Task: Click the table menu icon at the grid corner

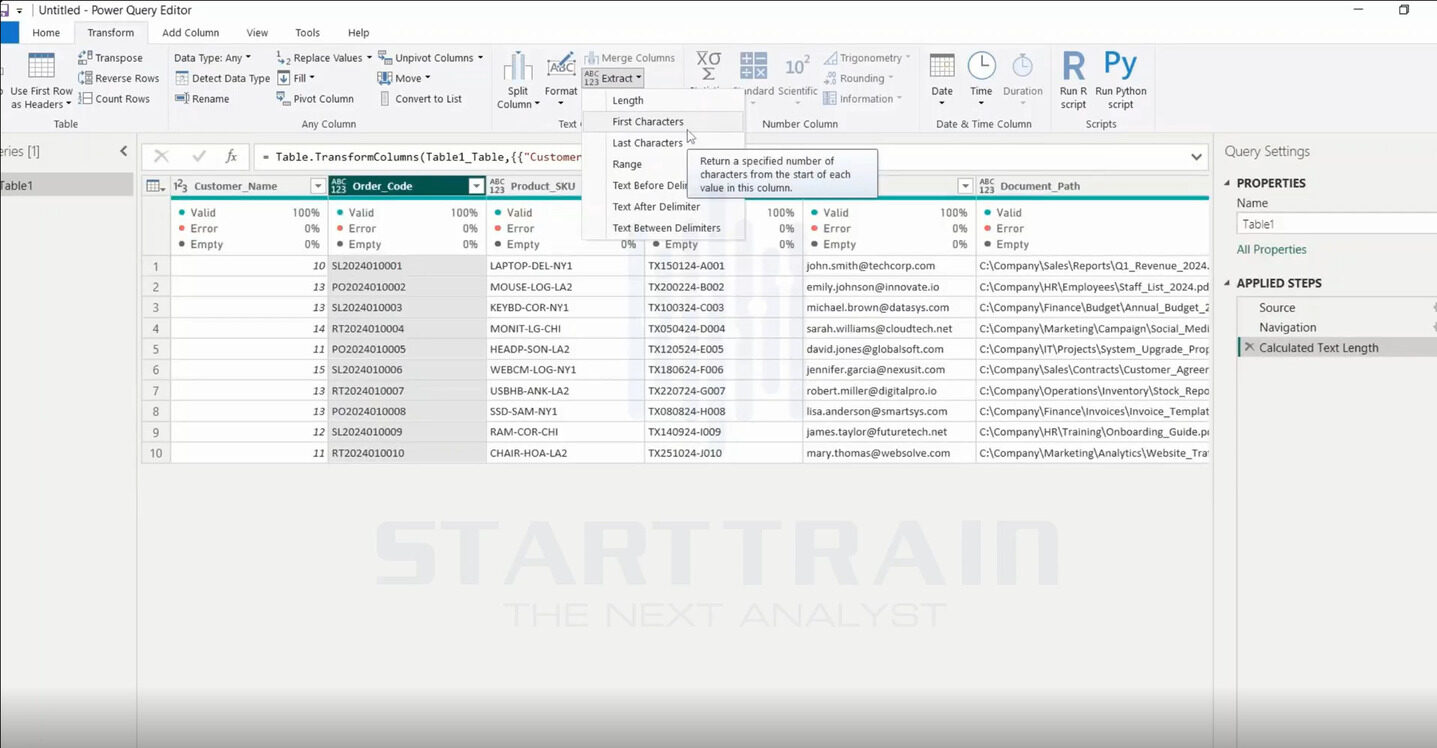Action: click(155, 186)
